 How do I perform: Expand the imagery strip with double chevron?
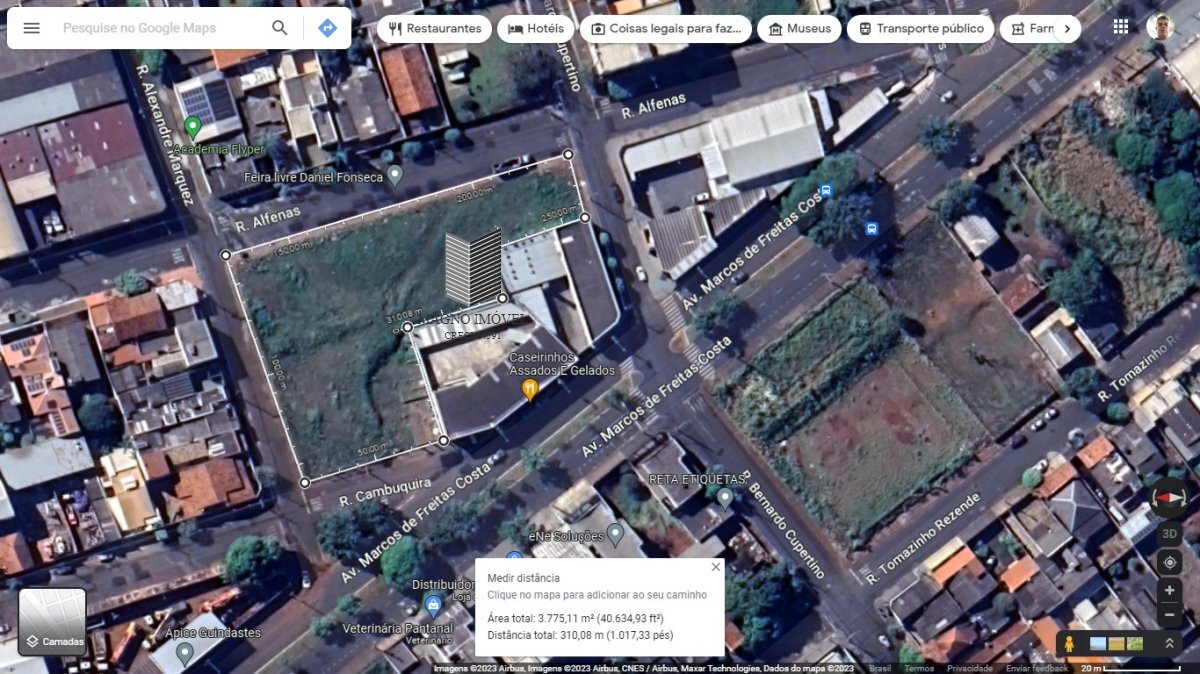click(1169, 643)
